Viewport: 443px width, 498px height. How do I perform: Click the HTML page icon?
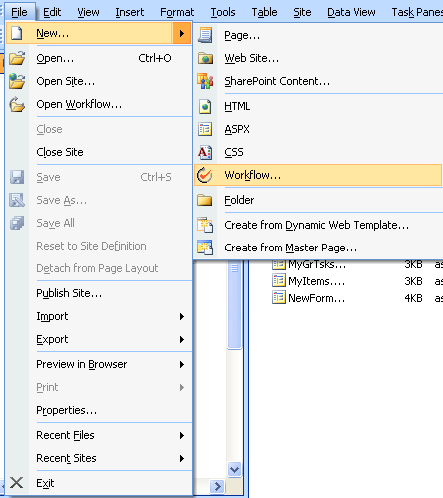point(205,107)
